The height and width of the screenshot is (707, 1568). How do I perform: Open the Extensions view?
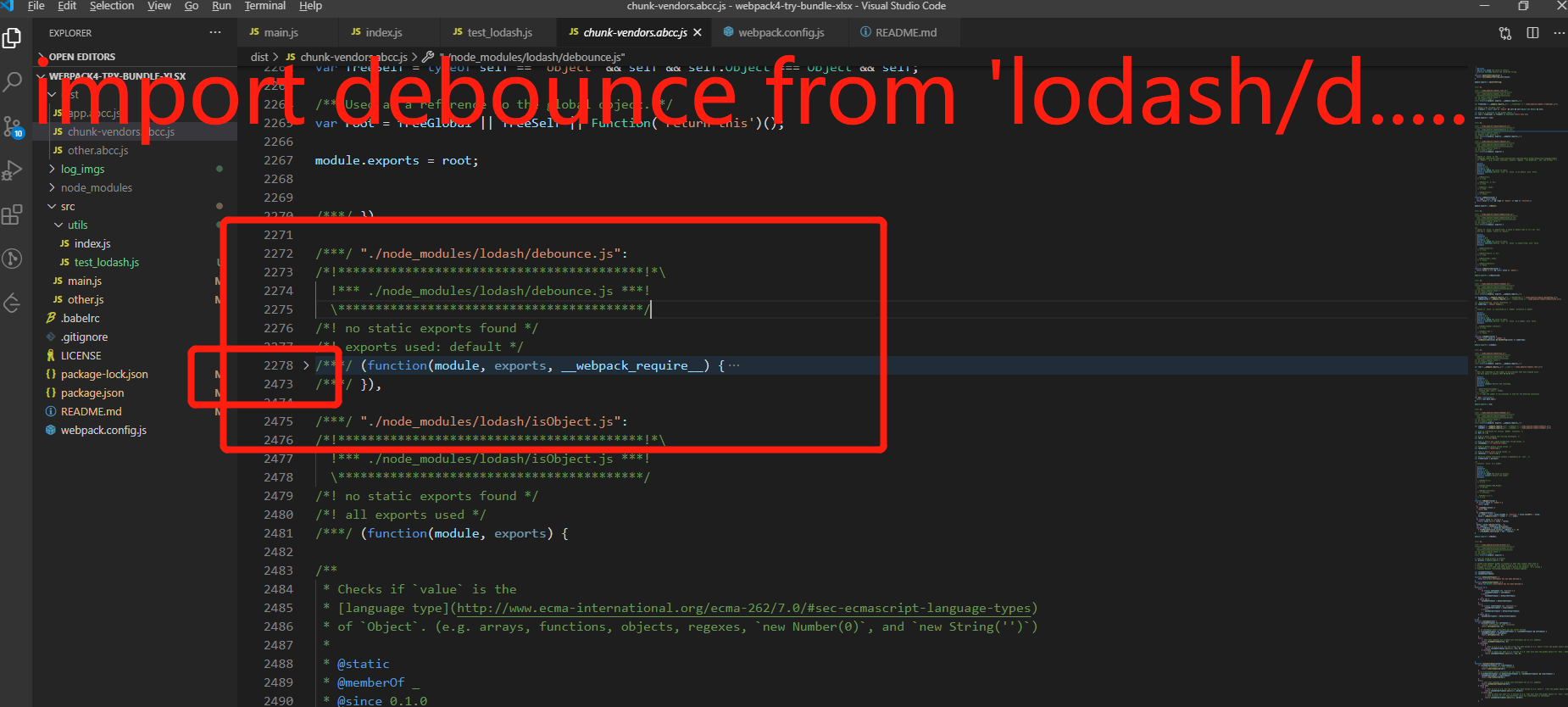click(x=13, y=214)
